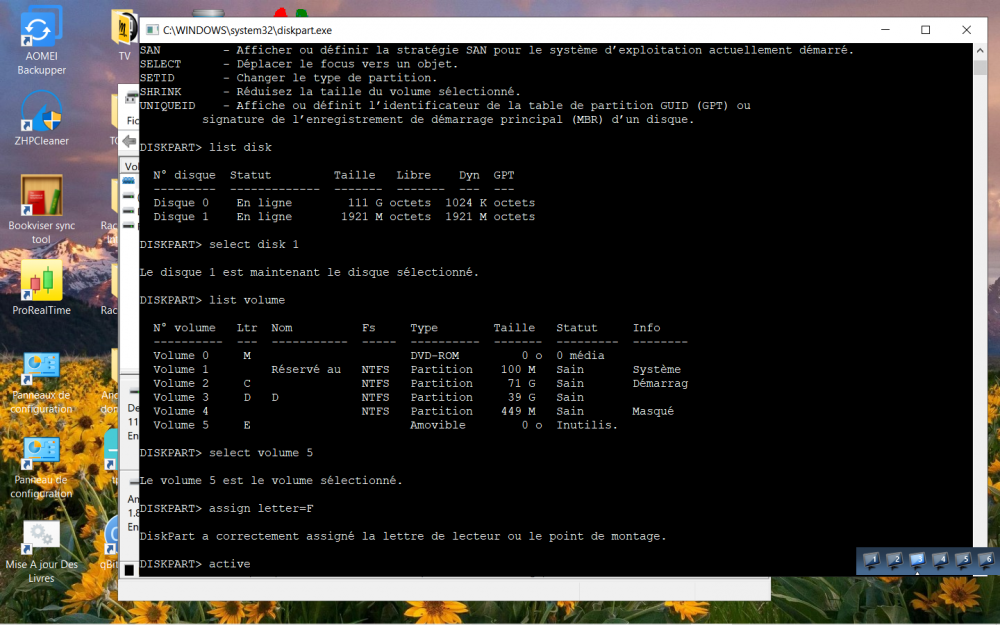Click the 'DiskPart a correctement assigné' message

[x=402, y=536]
